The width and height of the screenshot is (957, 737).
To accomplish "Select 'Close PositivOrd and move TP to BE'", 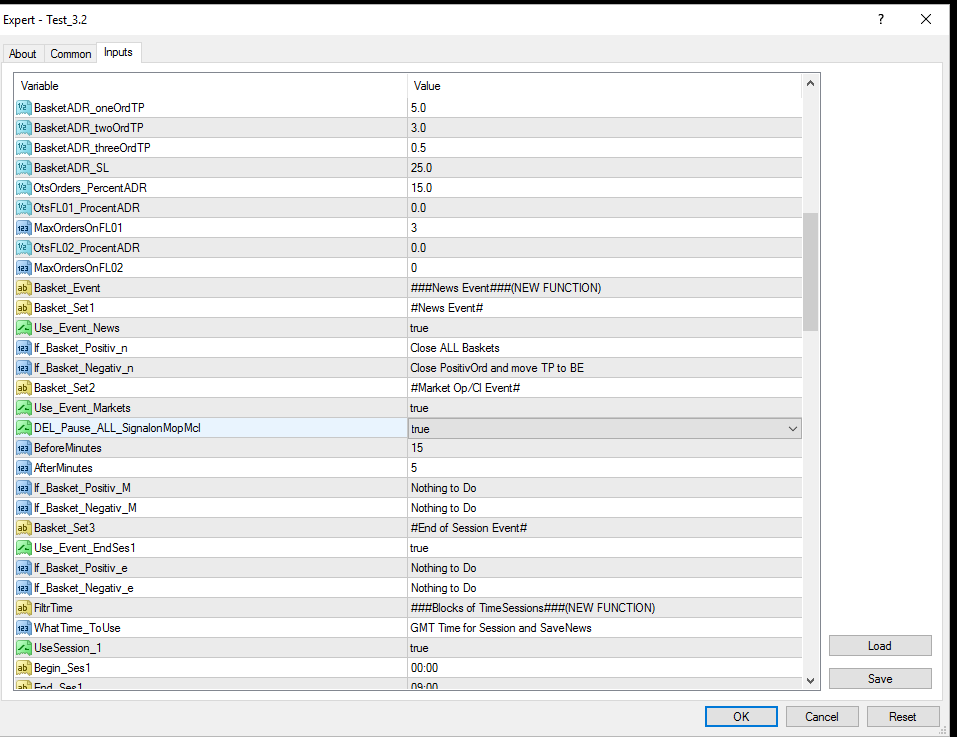I will (x=497, y=368).
